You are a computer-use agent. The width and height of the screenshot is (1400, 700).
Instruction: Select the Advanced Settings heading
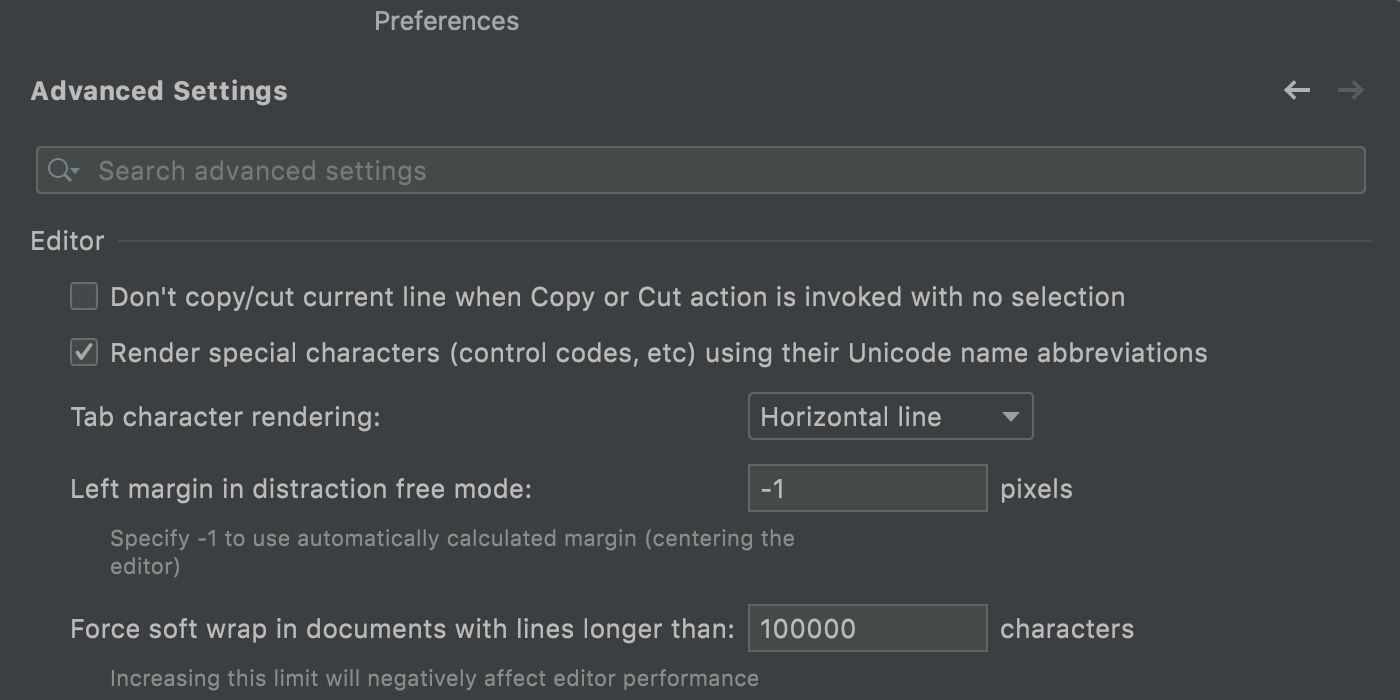(x=159, y=91)
